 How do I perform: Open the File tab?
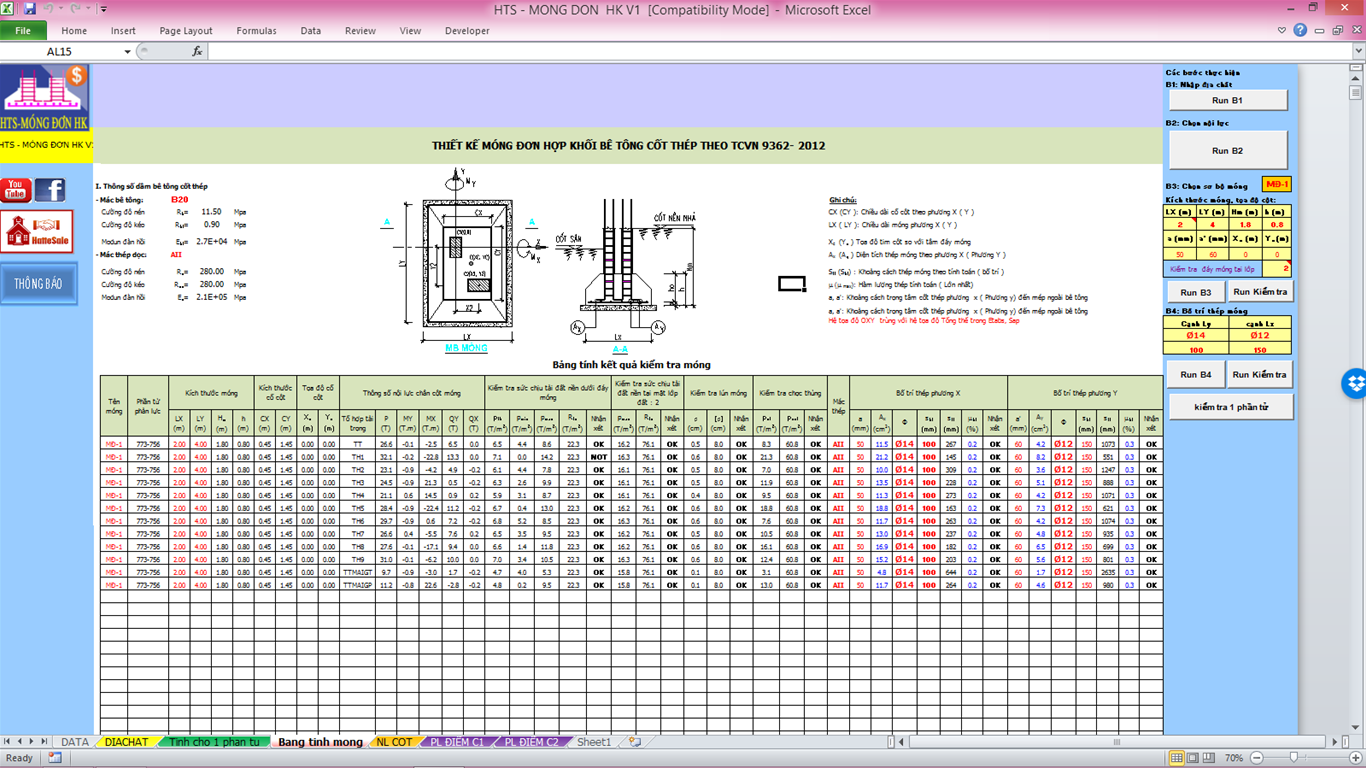click(23, 31)
